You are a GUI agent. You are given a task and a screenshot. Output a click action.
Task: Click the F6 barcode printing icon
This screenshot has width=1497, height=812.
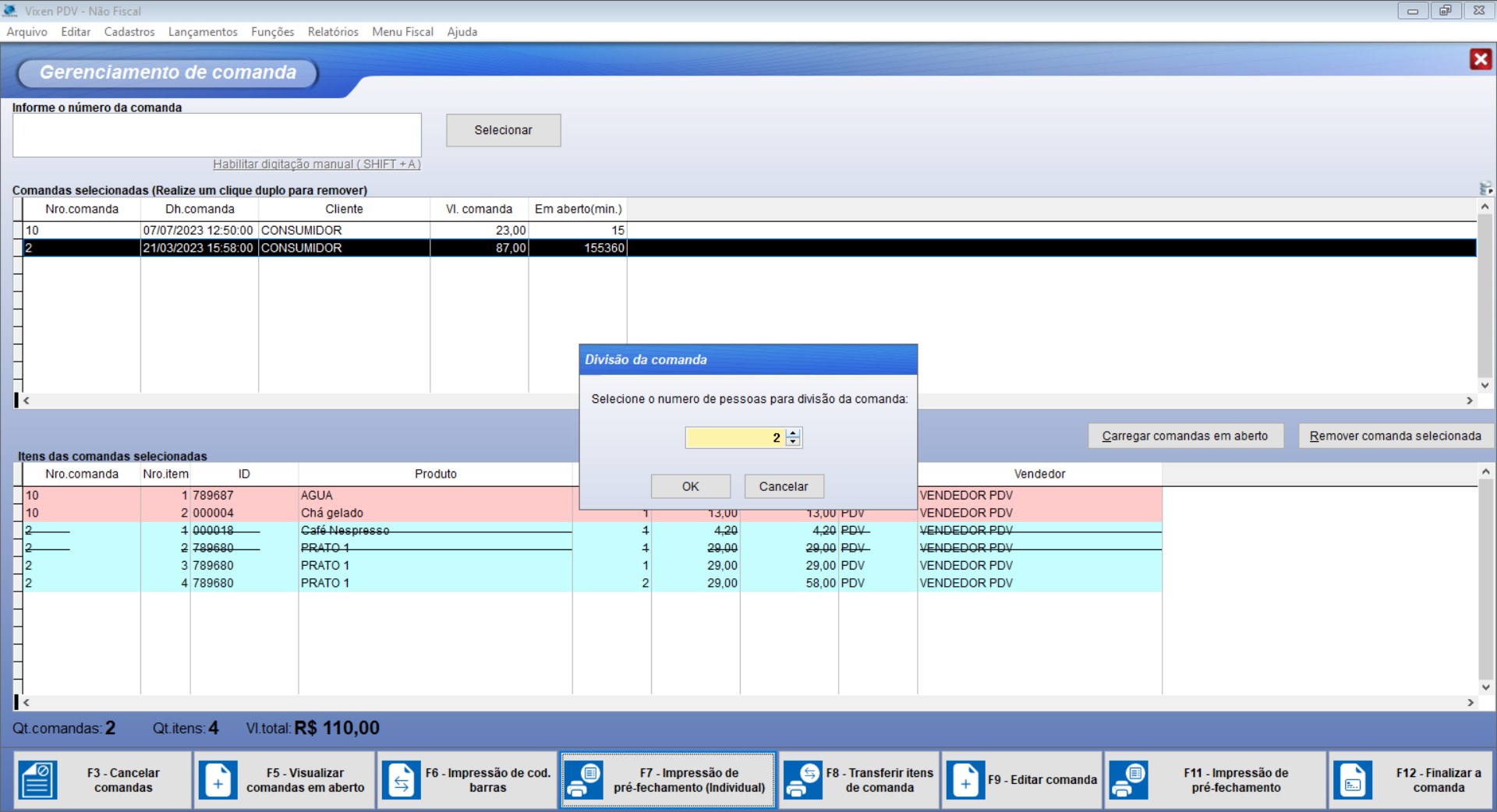click(402, 780)
